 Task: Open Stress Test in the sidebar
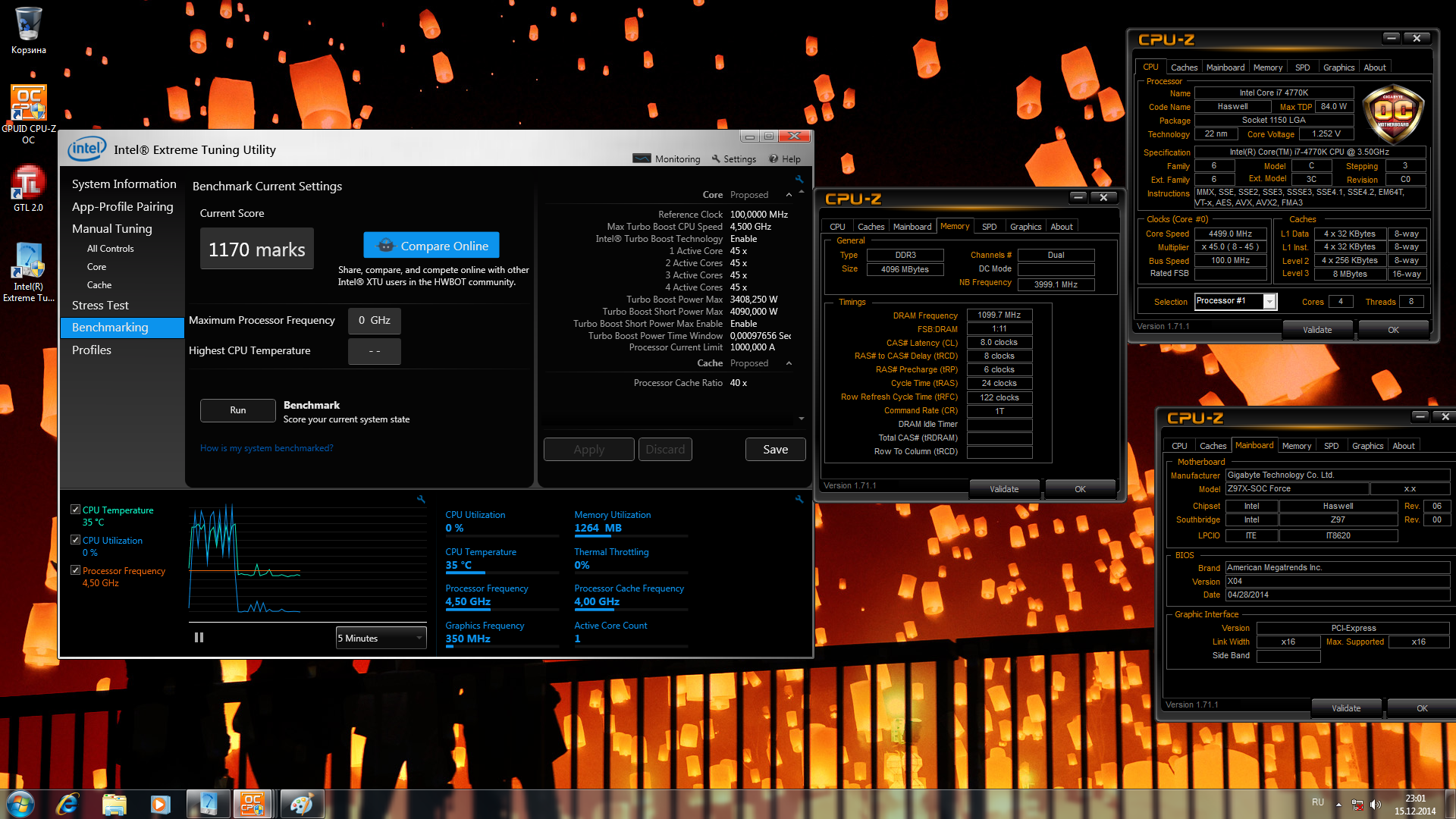[100, 305]
